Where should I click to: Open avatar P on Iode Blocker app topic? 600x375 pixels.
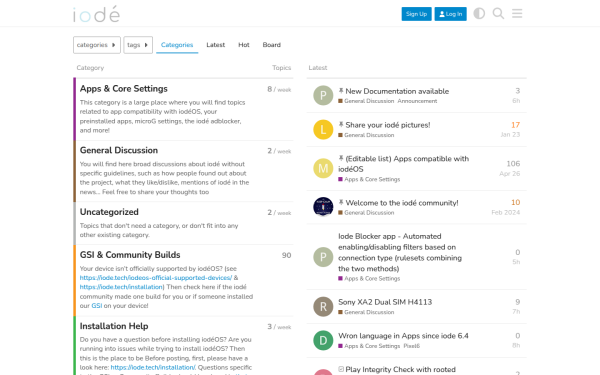323,257
